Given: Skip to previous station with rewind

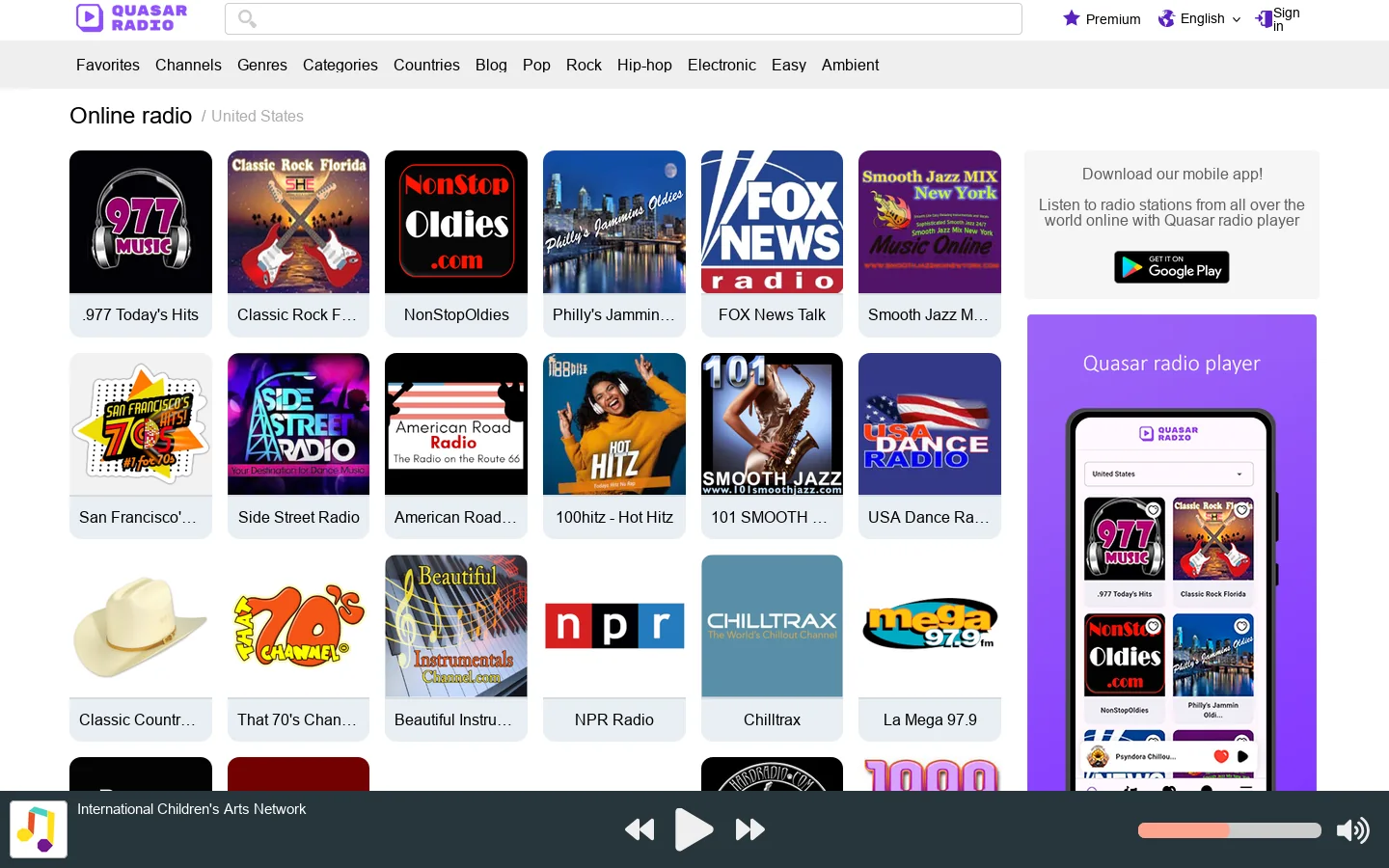Looking at the screenshot, I should pyautogui.click(x=640, y=829).
